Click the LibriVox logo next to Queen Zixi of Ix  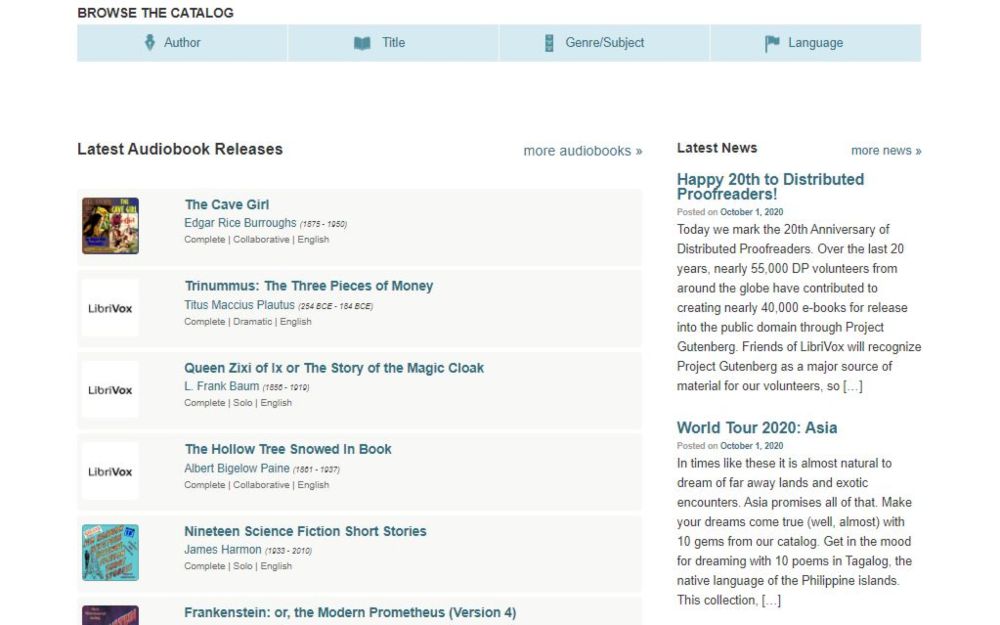pyautogui.click(x=110, y=389)
